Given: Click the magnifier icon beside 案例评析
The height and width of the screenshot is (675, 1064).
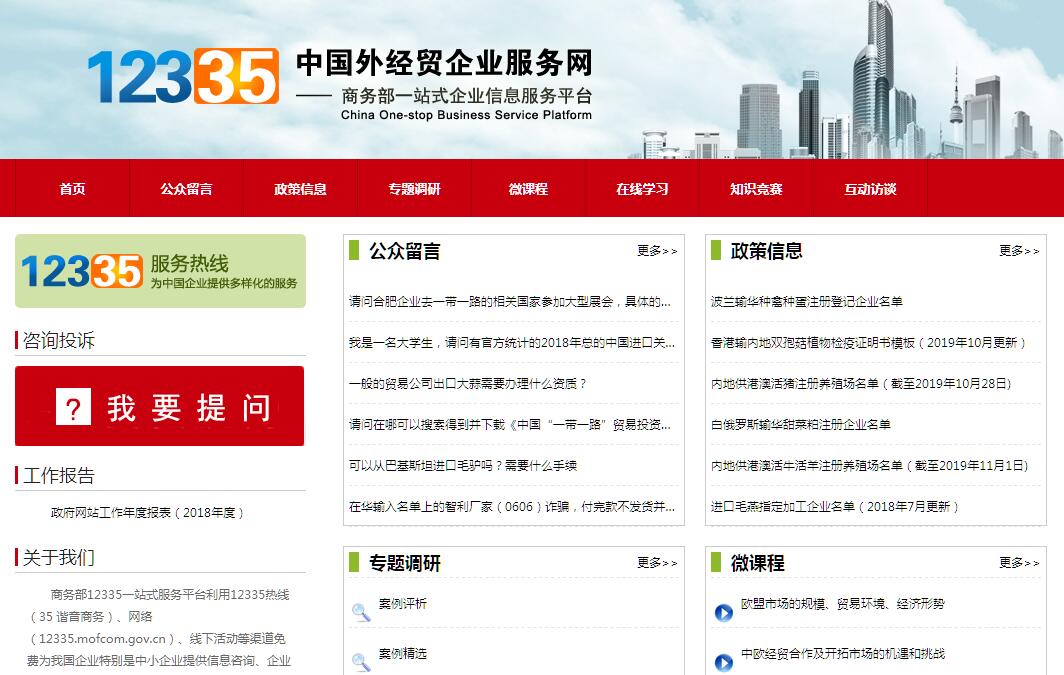Looking at the screenshot, I should pyautogui.click(x=361, y=612).
